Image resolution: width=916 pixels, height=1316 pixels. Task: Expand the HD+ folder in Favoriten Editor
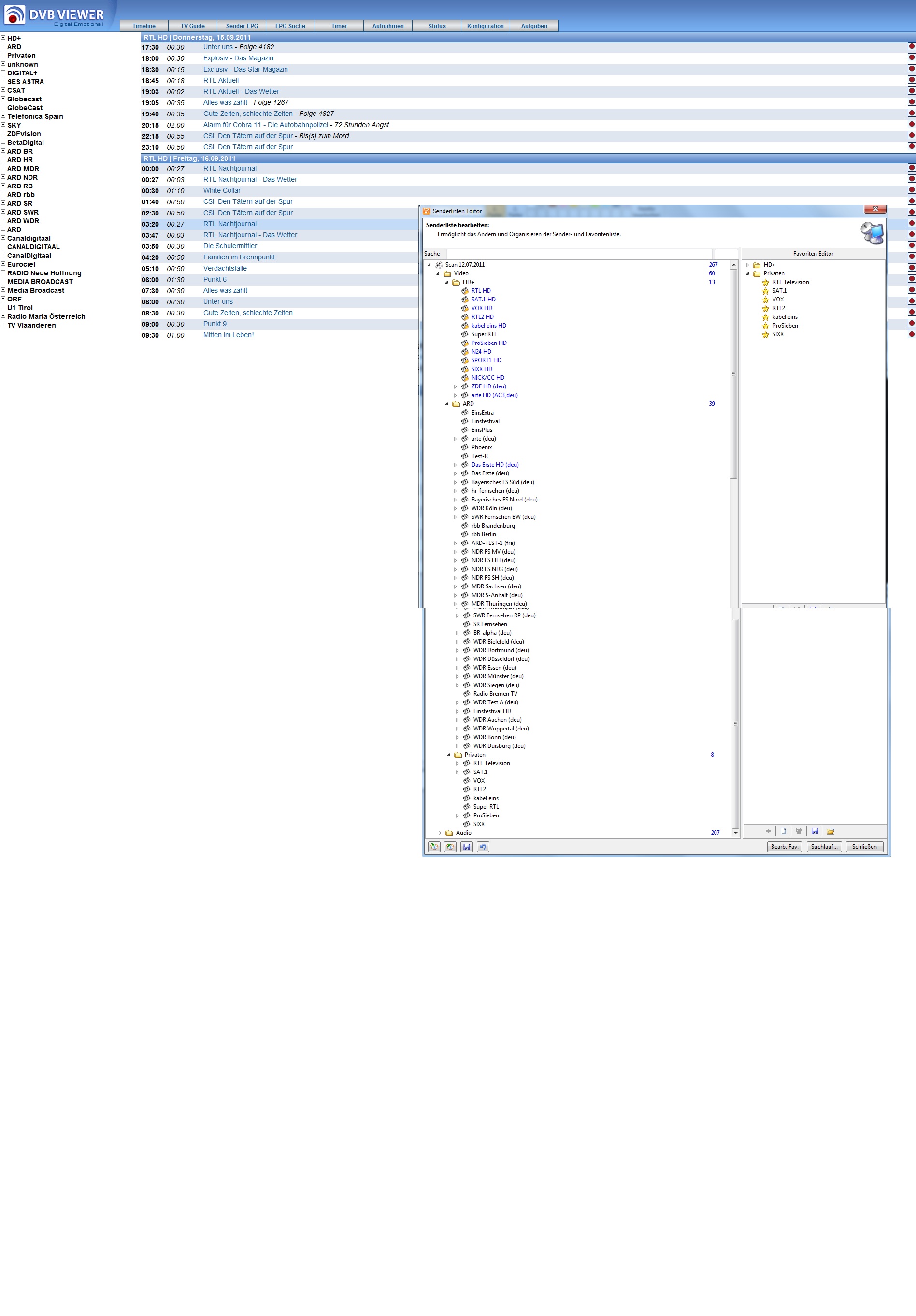point(747,265)
